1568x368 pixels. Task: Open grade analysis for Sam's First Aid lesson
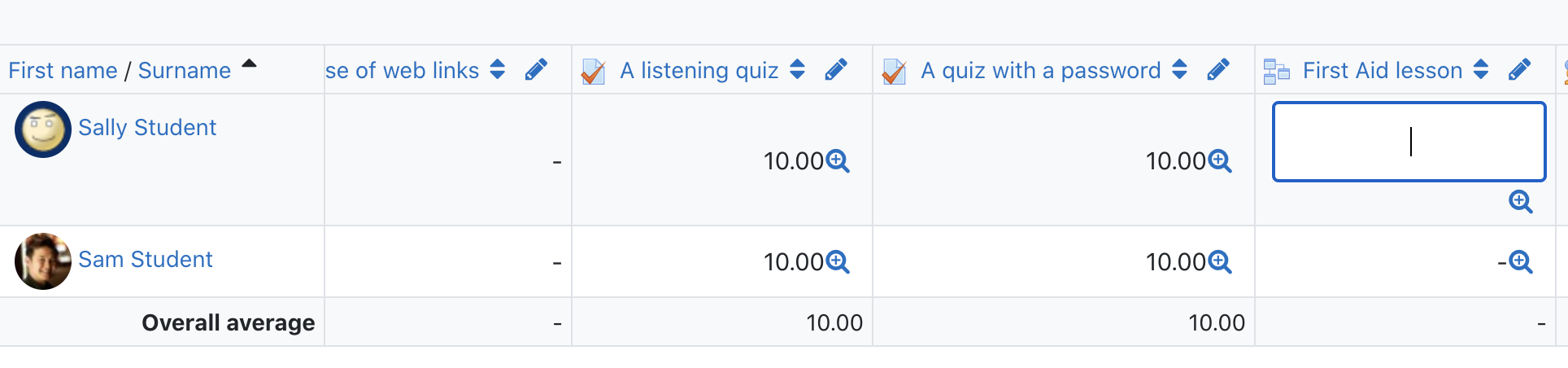pyautogui.click(x=1521, y=262)
